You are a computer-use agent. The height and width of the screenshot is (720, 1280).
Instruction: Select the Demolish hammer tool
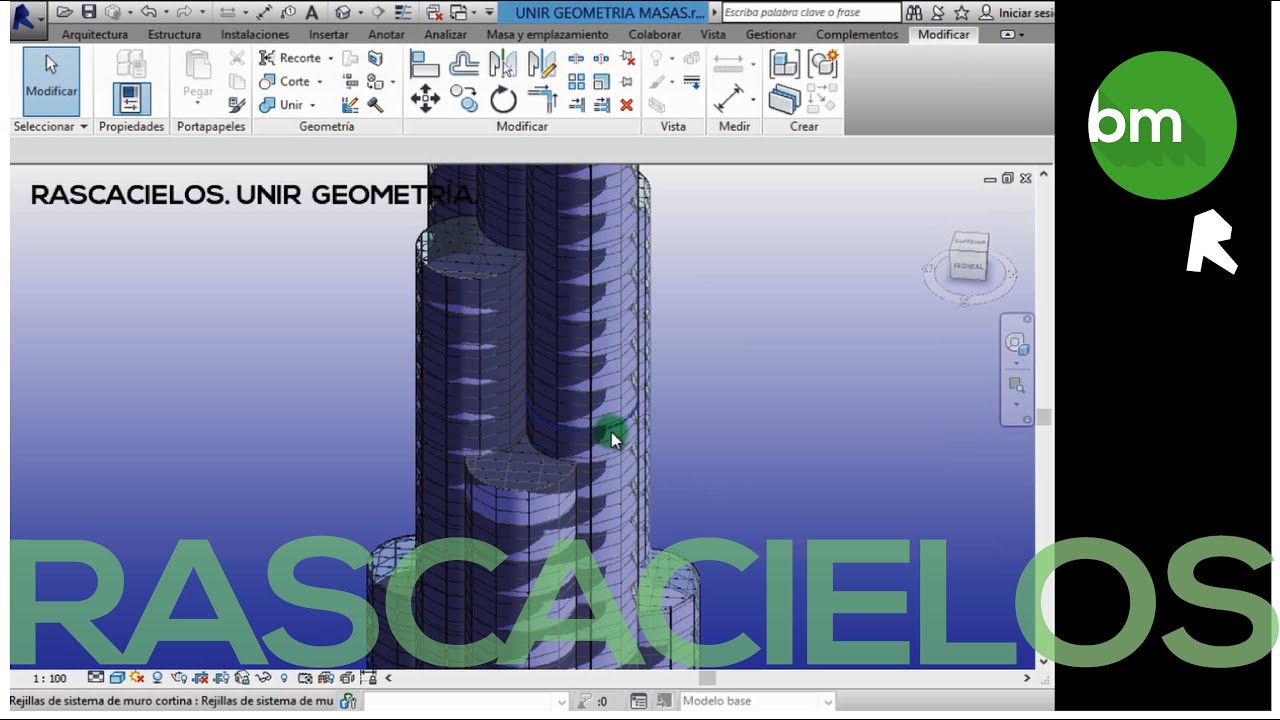[x=376, y=105]
